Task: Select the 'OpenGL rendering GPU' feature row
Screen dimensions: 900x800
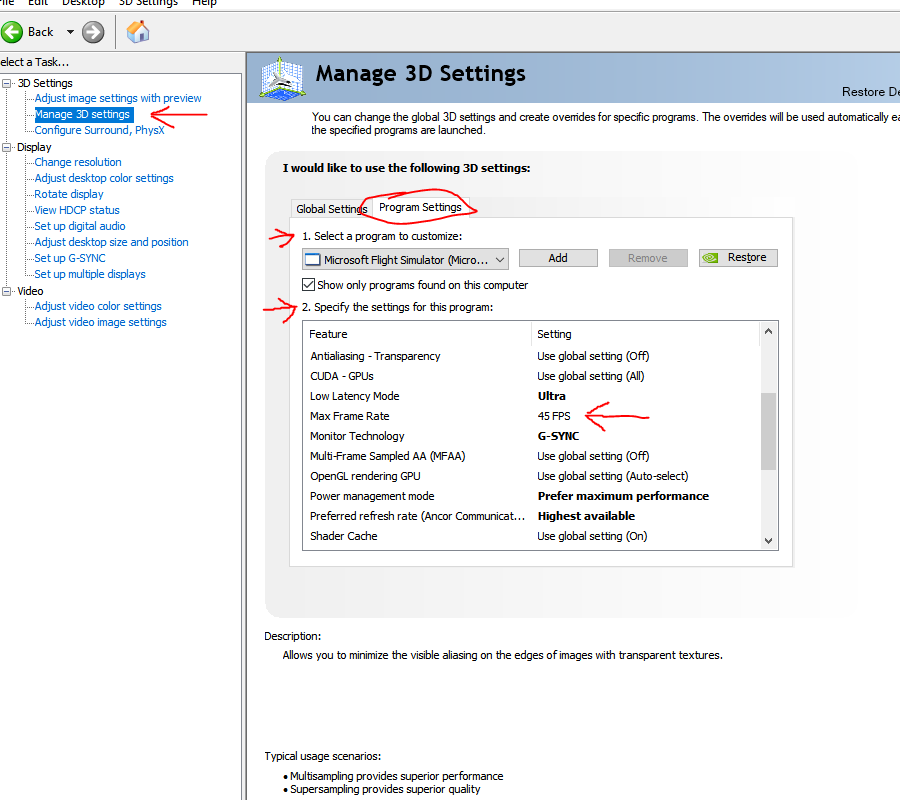Action: coord(532,477)
